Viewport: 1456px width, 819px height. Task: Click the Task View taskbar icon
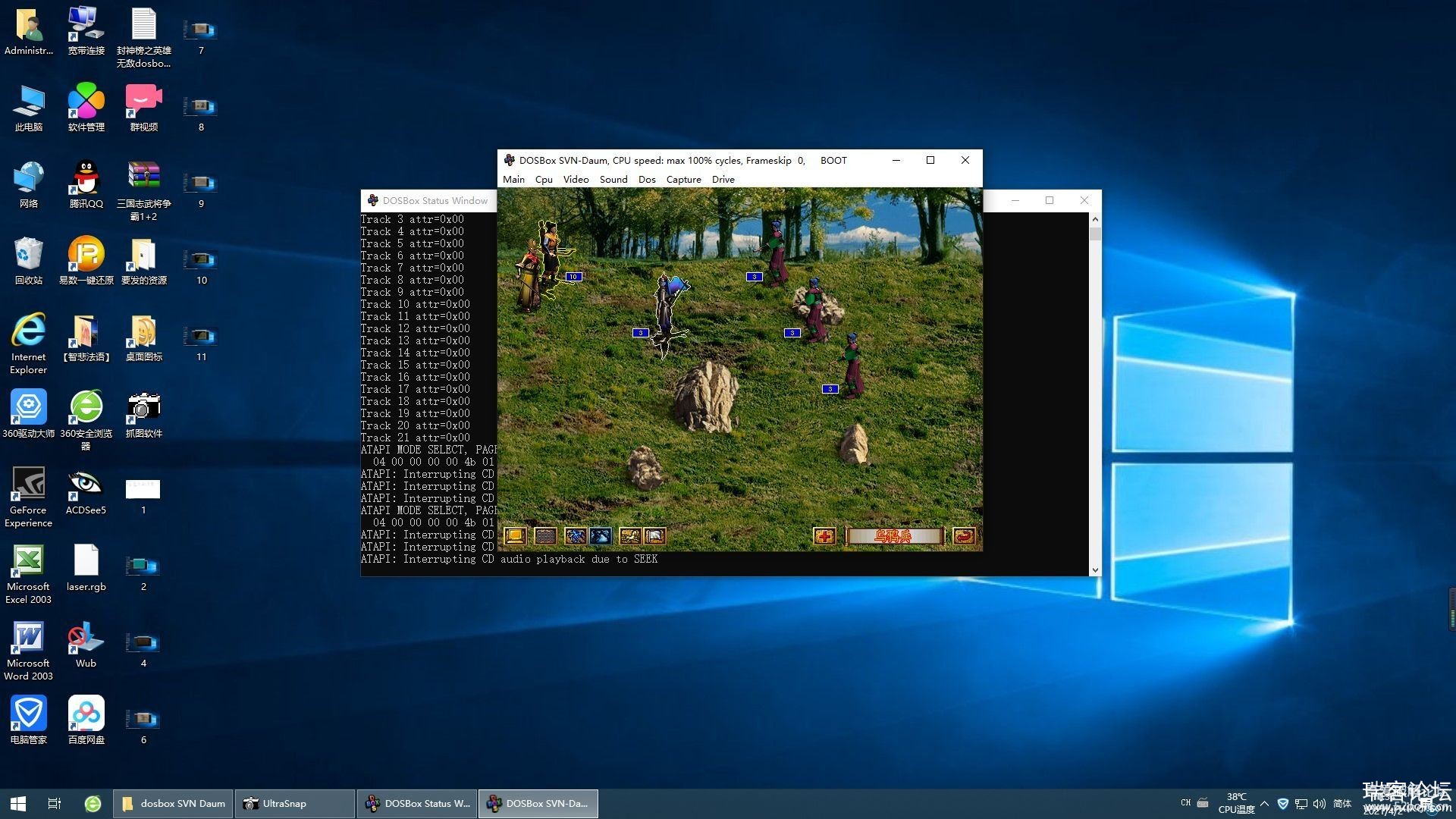tap(55, 804)
